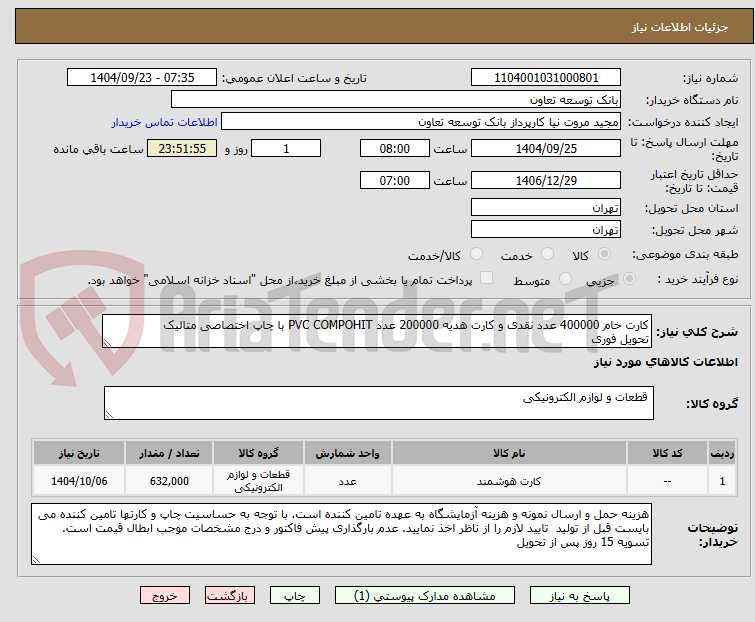755x622 pixels.
Task: Click the شماره نیاز field 1104001031000801
Action: pos(546,78)
